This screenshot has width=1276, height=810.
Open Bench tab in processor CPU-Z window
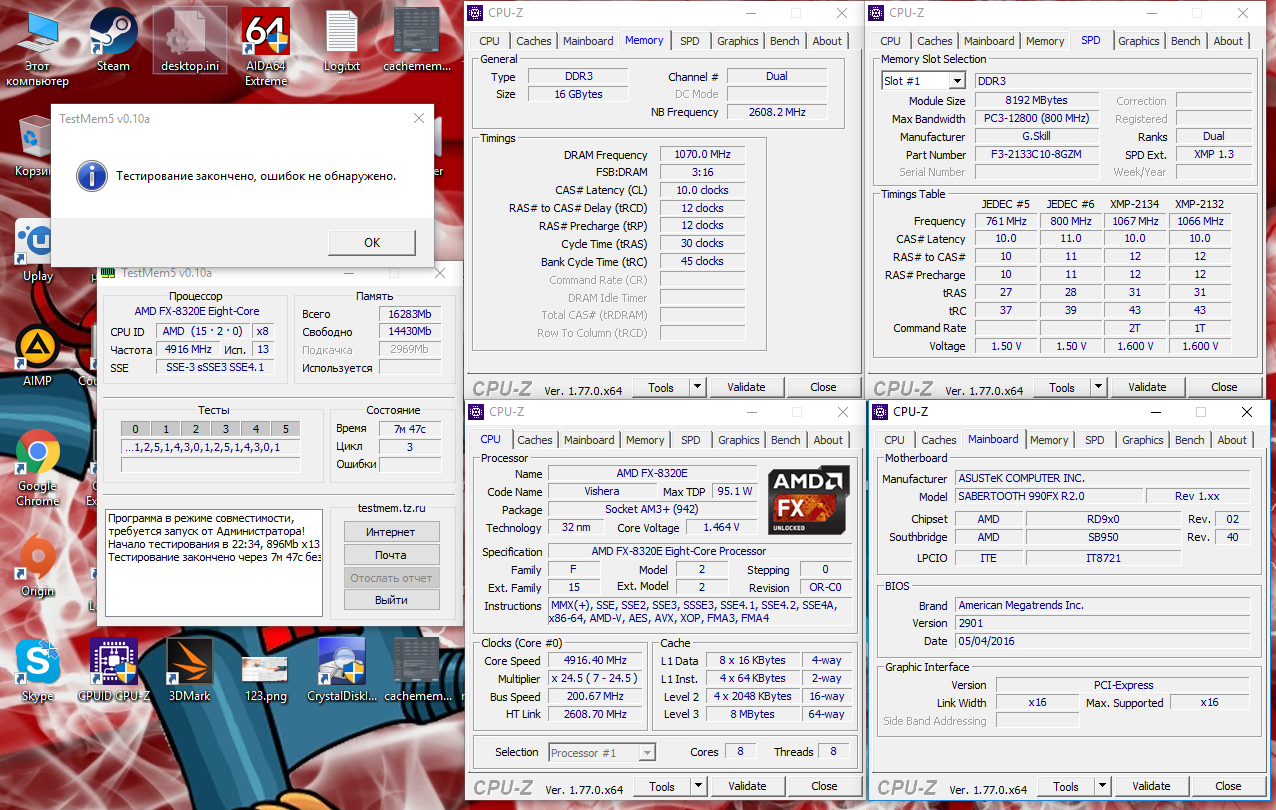pos(786,440)
